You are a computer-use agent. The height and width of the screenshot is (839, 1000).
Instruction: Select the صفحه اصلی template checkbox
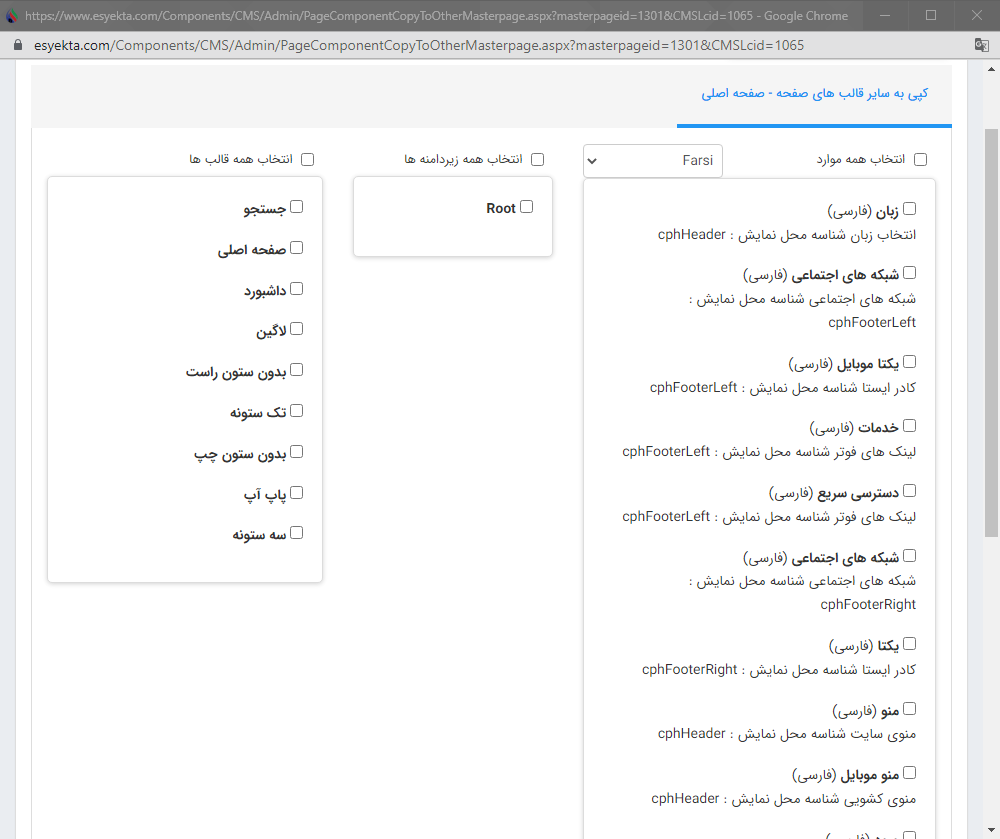click(x=296, y=248)
